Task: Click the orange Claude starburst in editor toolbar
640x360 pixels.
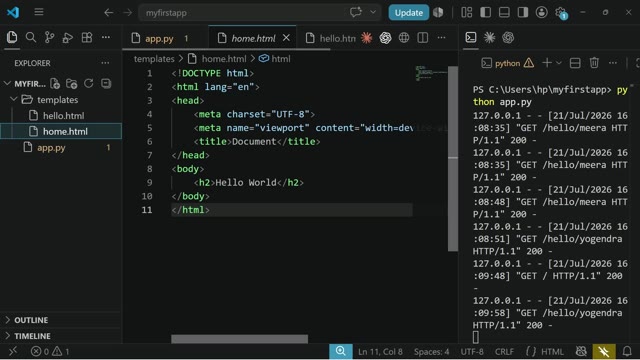Action: [367, 38]
